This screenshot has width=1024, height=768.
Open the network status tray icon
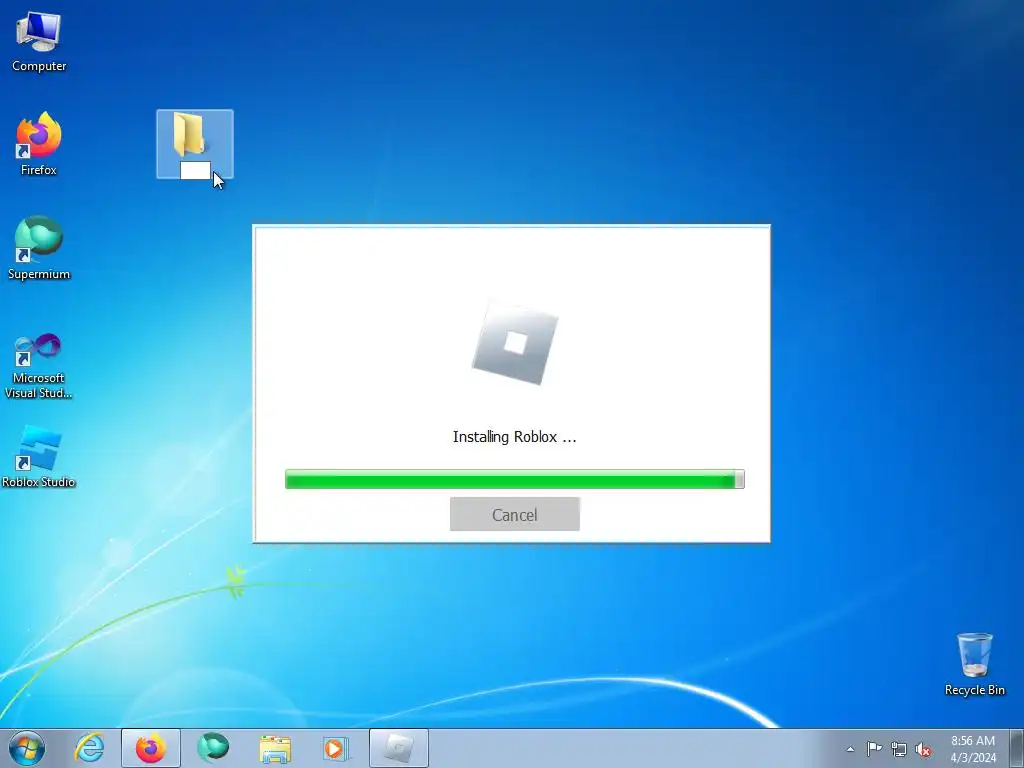(x=899, y=749)
